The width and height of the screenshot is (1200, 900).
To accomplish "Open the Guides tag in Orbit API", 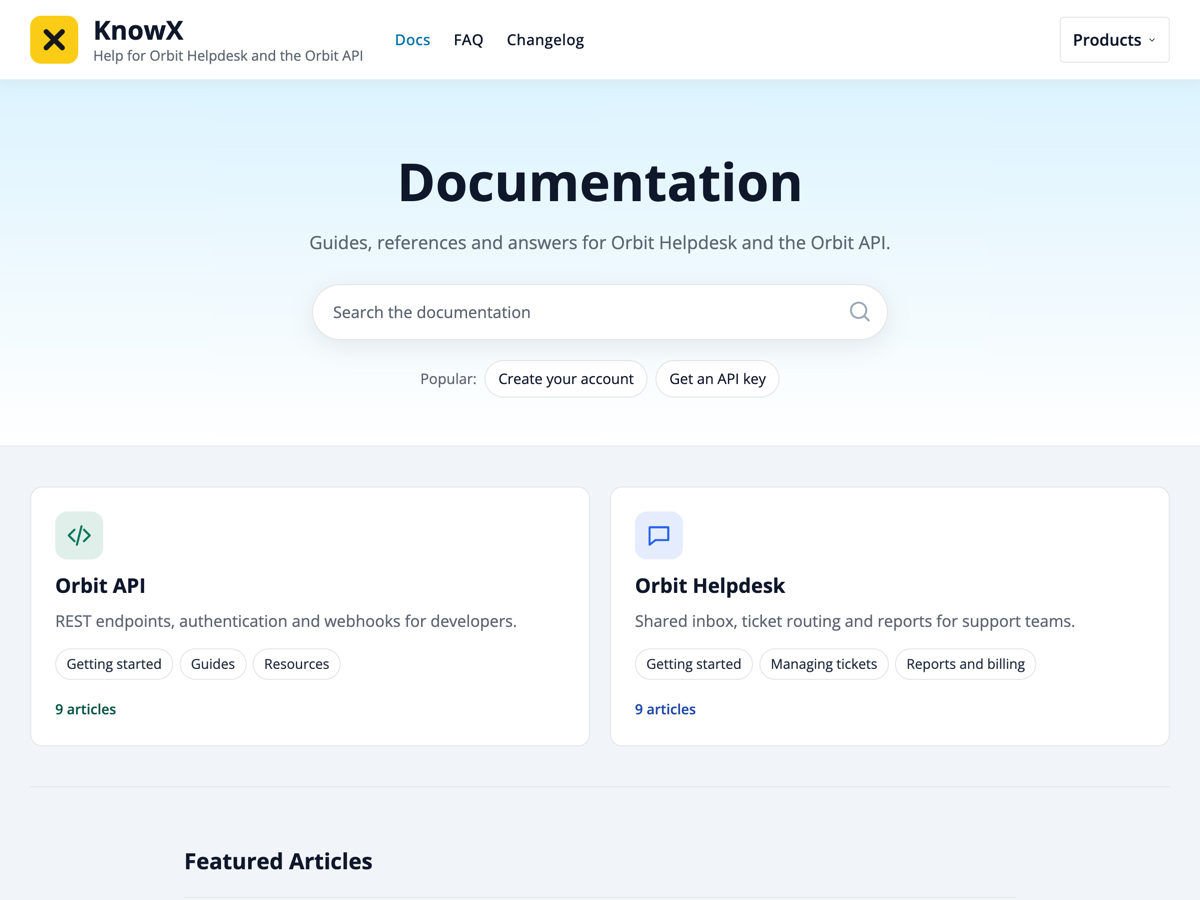I will [213, 664].
